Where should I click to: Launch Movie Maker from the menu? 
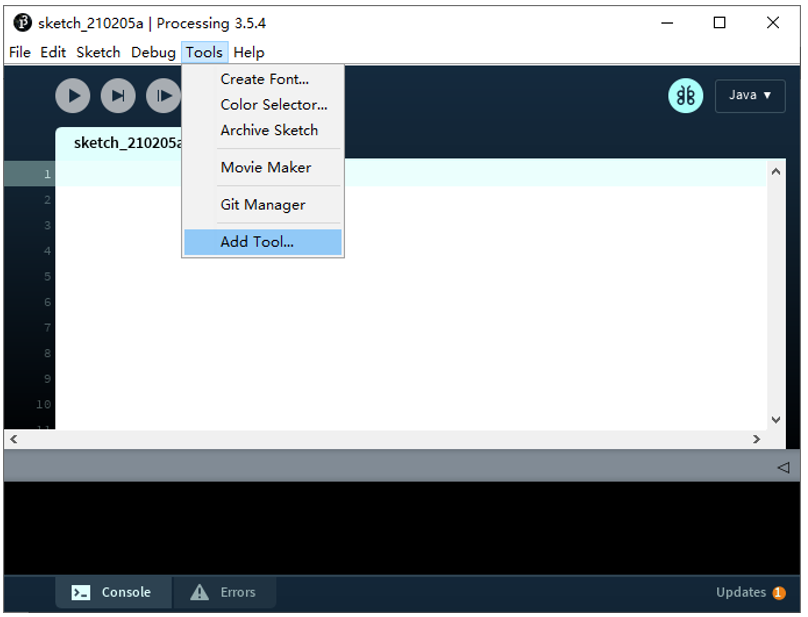click(x=263, y=168)
